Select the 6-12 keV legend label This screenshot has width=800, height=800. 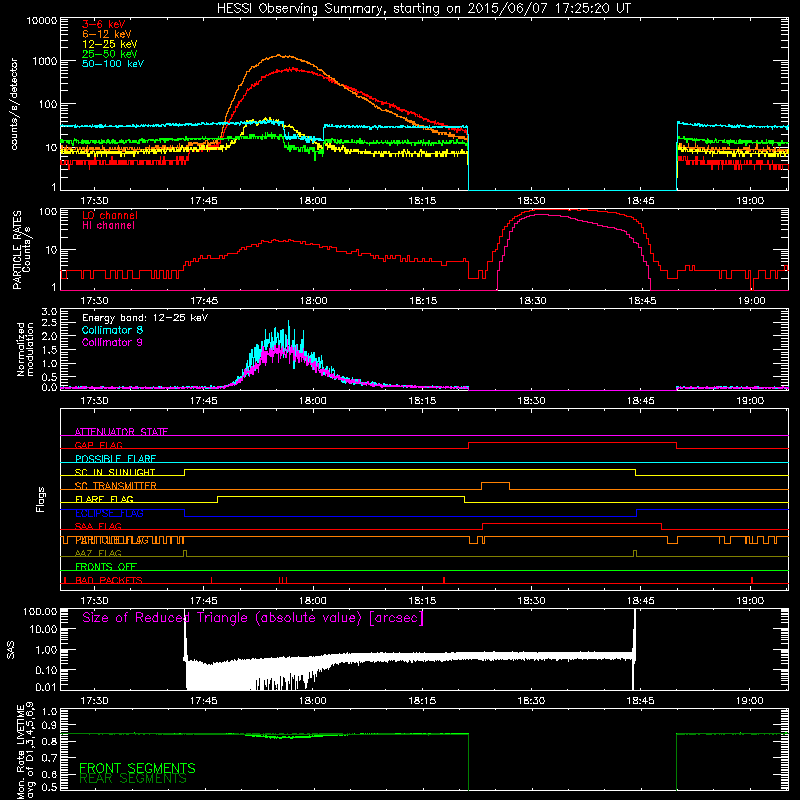[107, 34]
